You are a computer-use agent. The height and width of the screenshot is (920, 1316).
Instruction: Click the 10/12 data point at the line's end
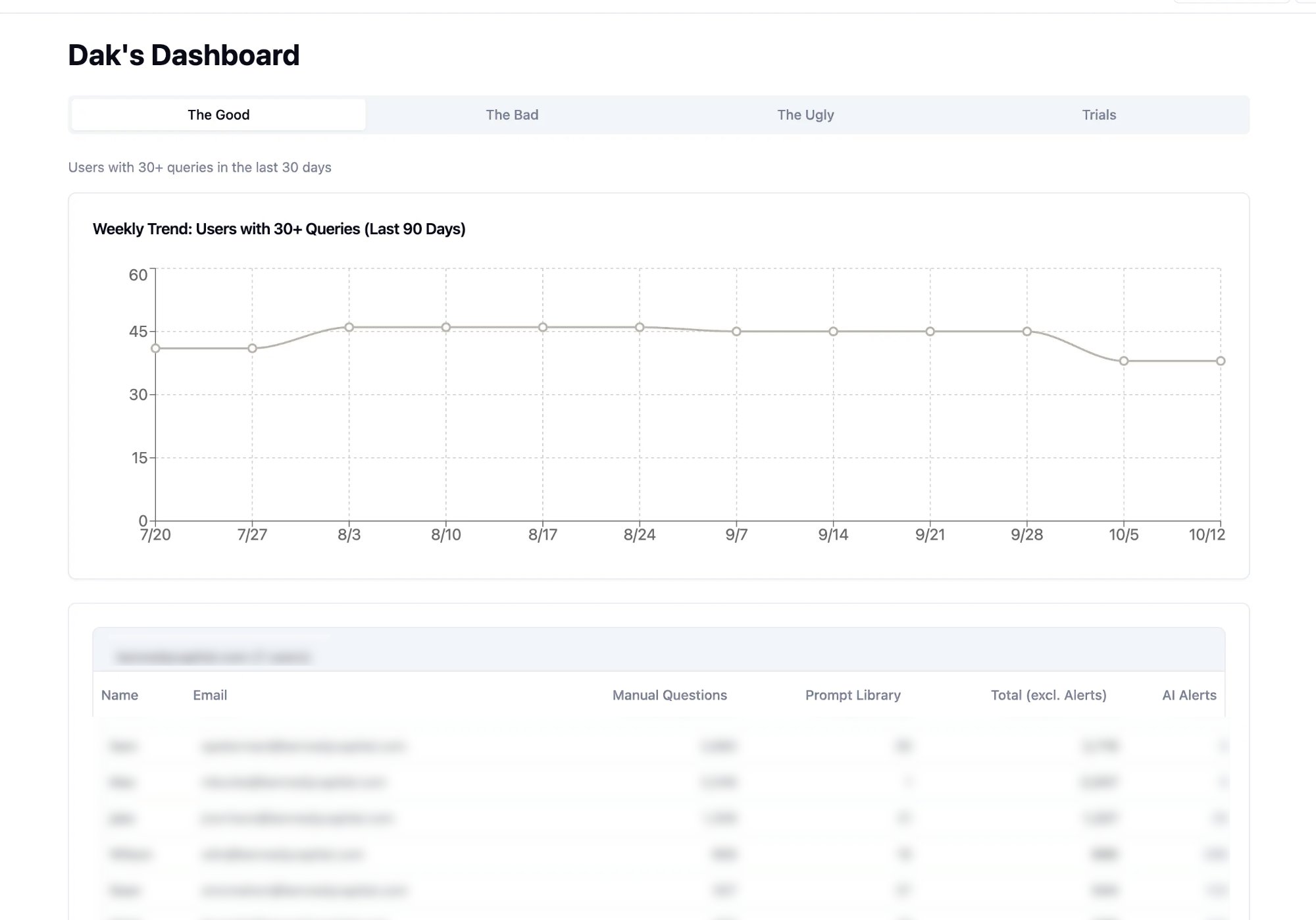[x=1221, y=361]
